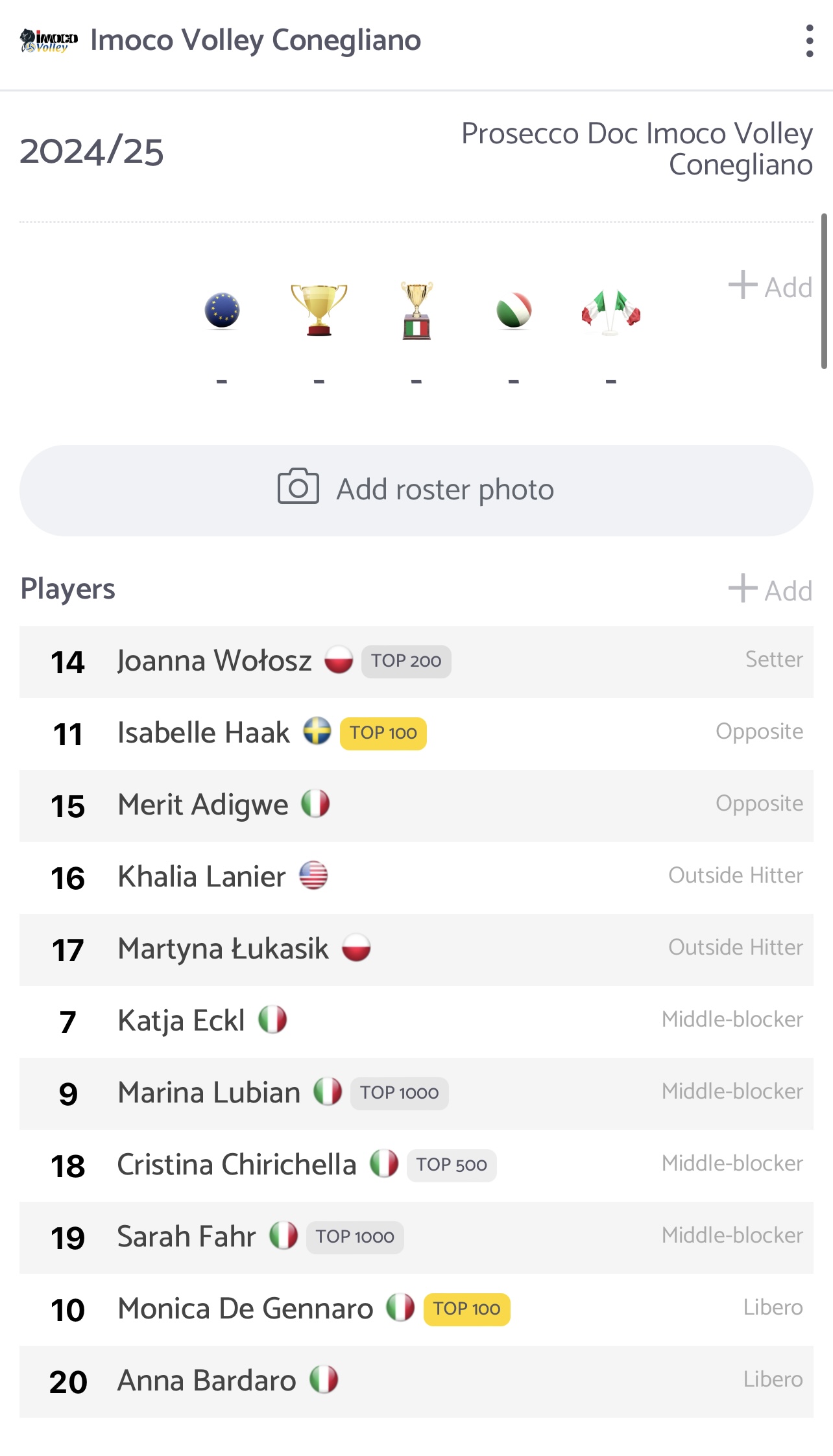Viewport: 833px width, 1456px height.
Task: Add a new player to Players list
Action: tap(771, 590)
